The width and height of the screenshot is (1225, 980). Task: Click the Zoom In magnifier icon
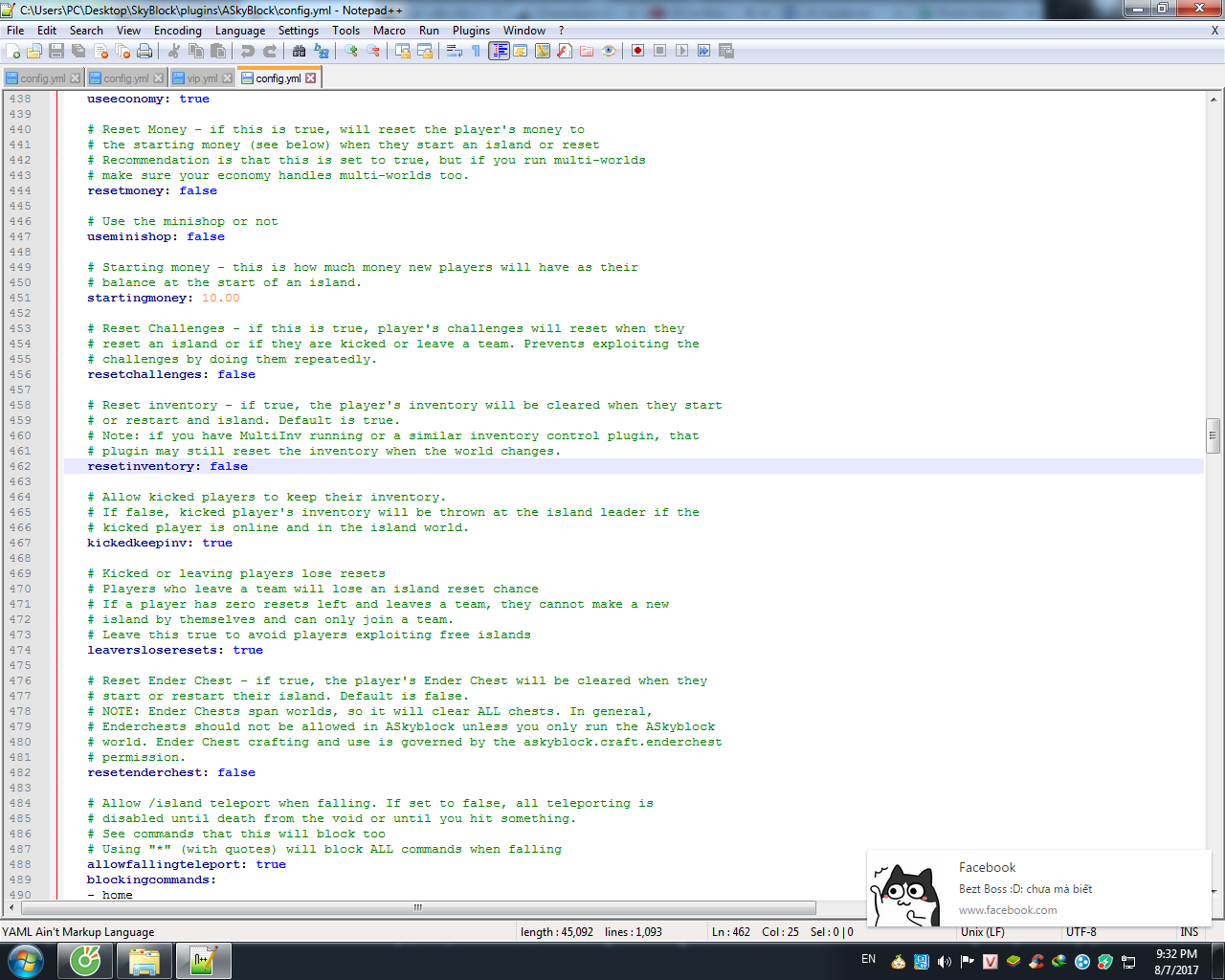tap(351, 51)
